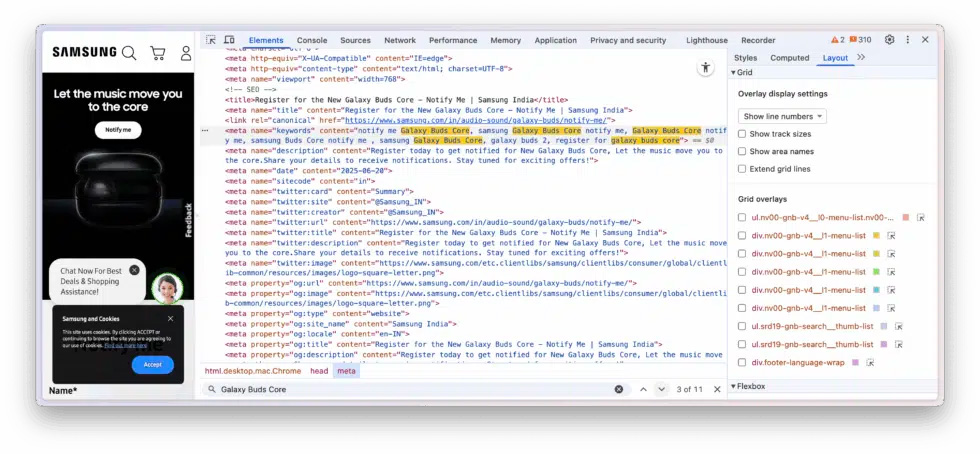Show more sidebar tabs chevron
Viewport: 980px width, 454px height.
[x=861, y=57]
